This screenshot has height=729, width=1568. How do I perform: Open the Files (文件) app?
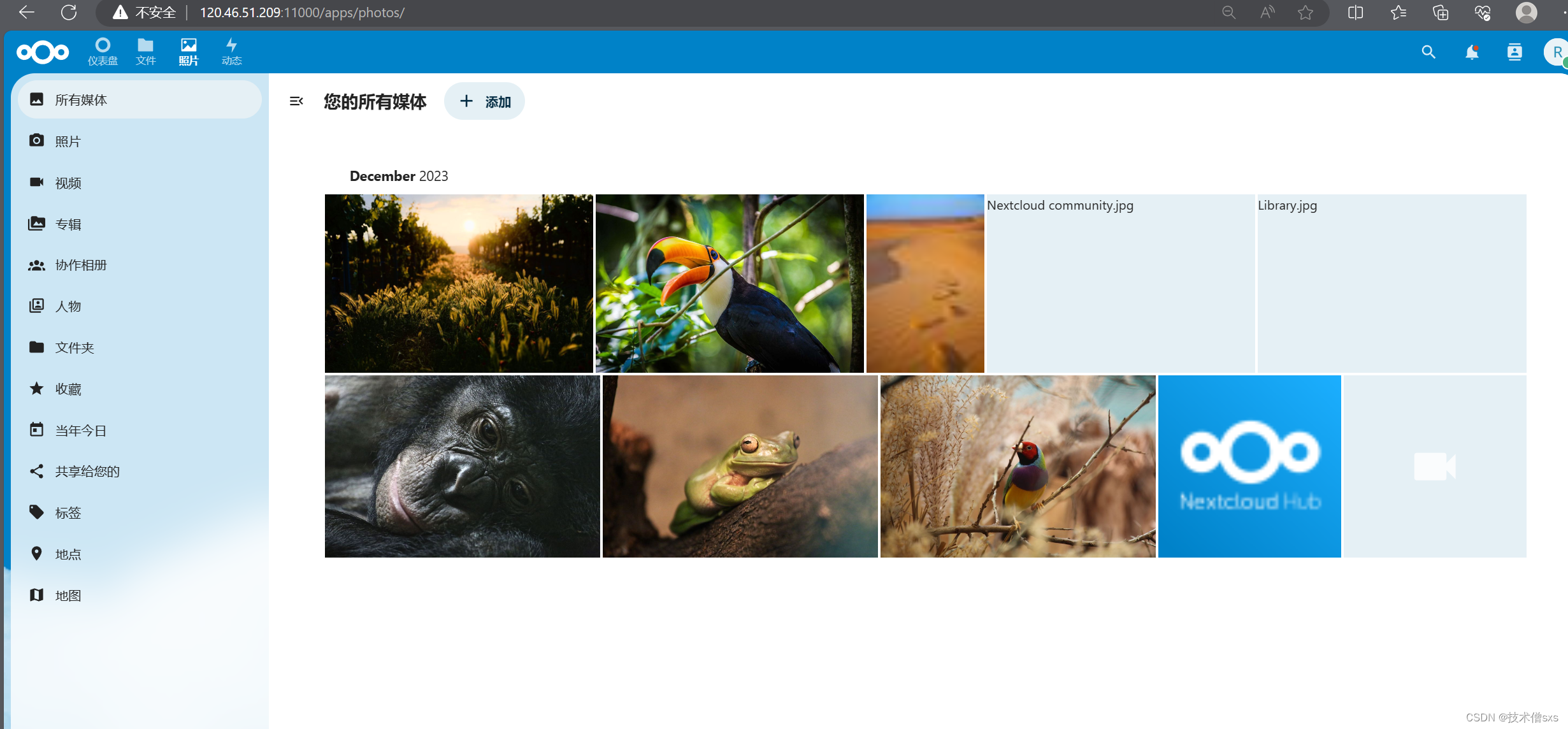click(145, 52)
